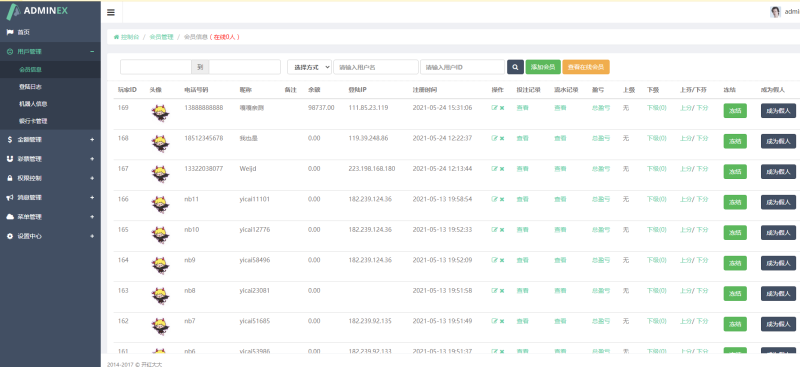
Task: Focus the start date range field
Action: click(x=156, y=67)
